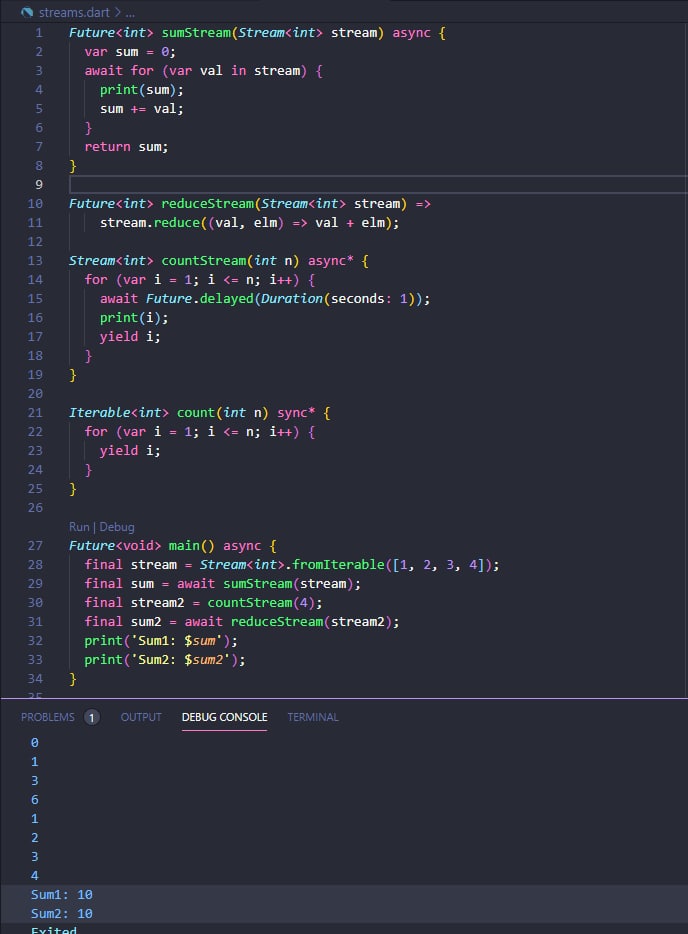
Task: Click 'Iterable<int>' type on line 21
Action: [x=119, y=413]
